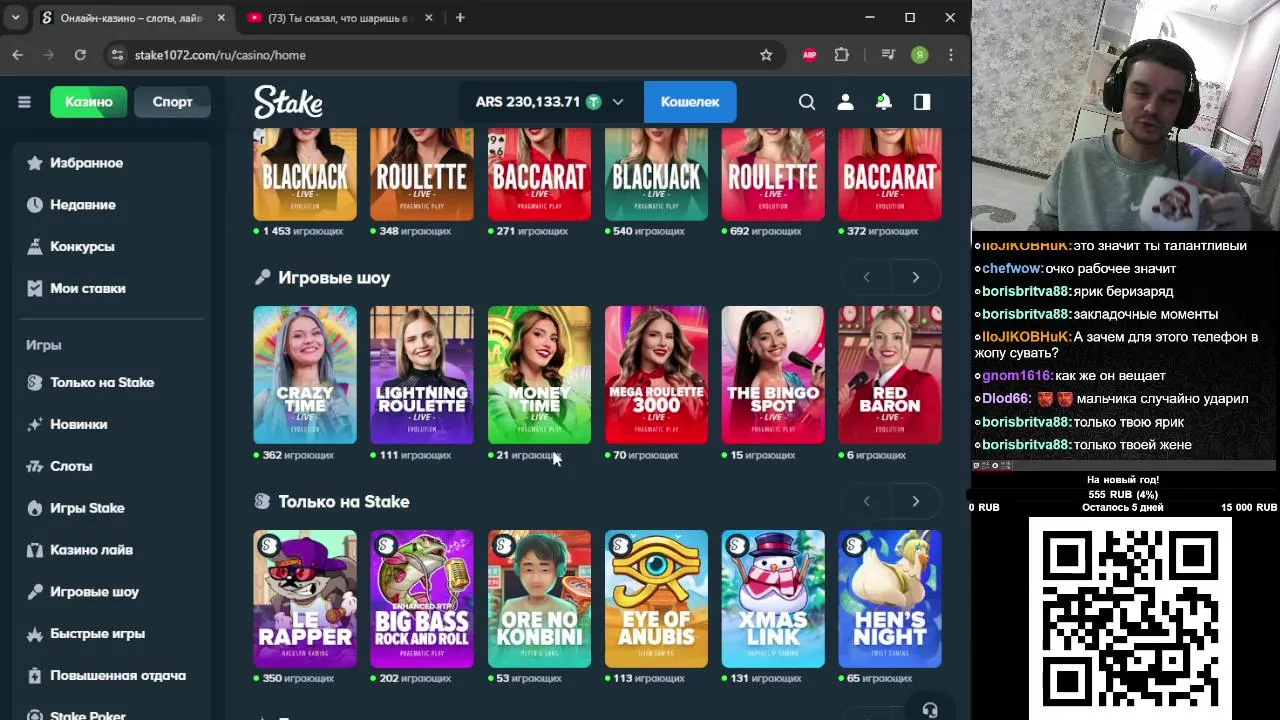Show next games in Игровые шоу

coord(915,277)
